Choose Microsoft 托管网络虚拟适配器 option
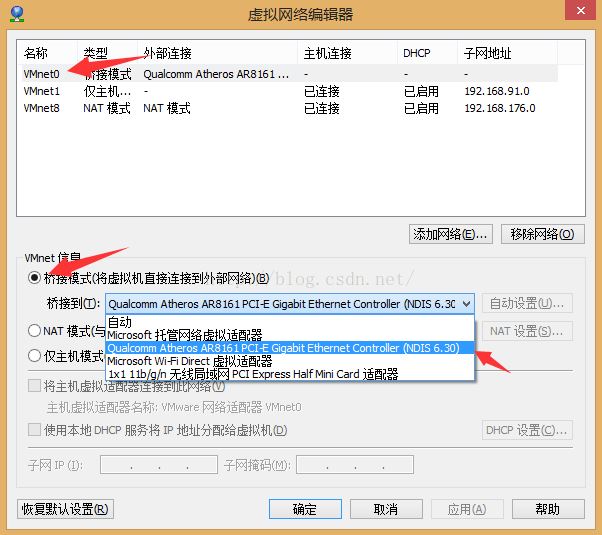602x535 pixels. pyautogui.click(x=290, y=335)
